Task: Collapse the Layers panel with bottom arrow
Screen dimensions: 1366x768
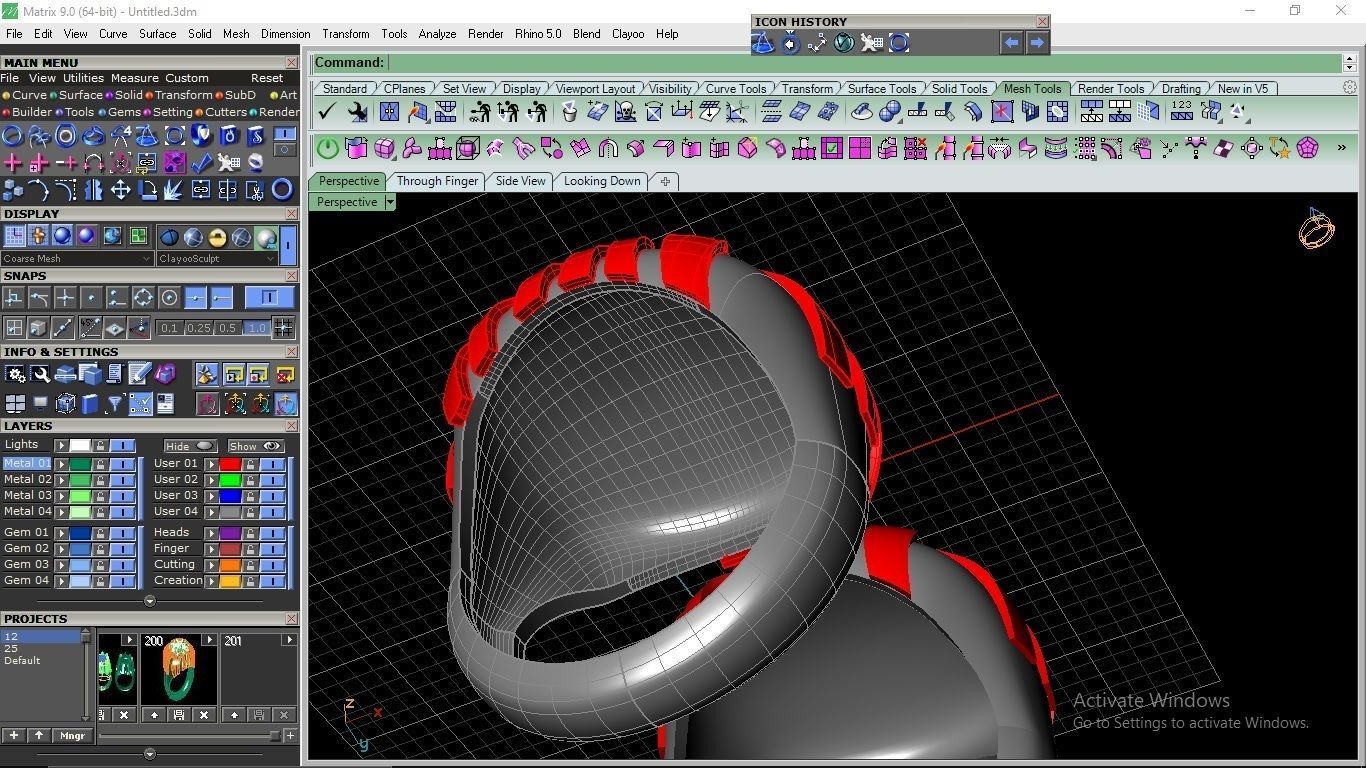Action: [150, 601]
